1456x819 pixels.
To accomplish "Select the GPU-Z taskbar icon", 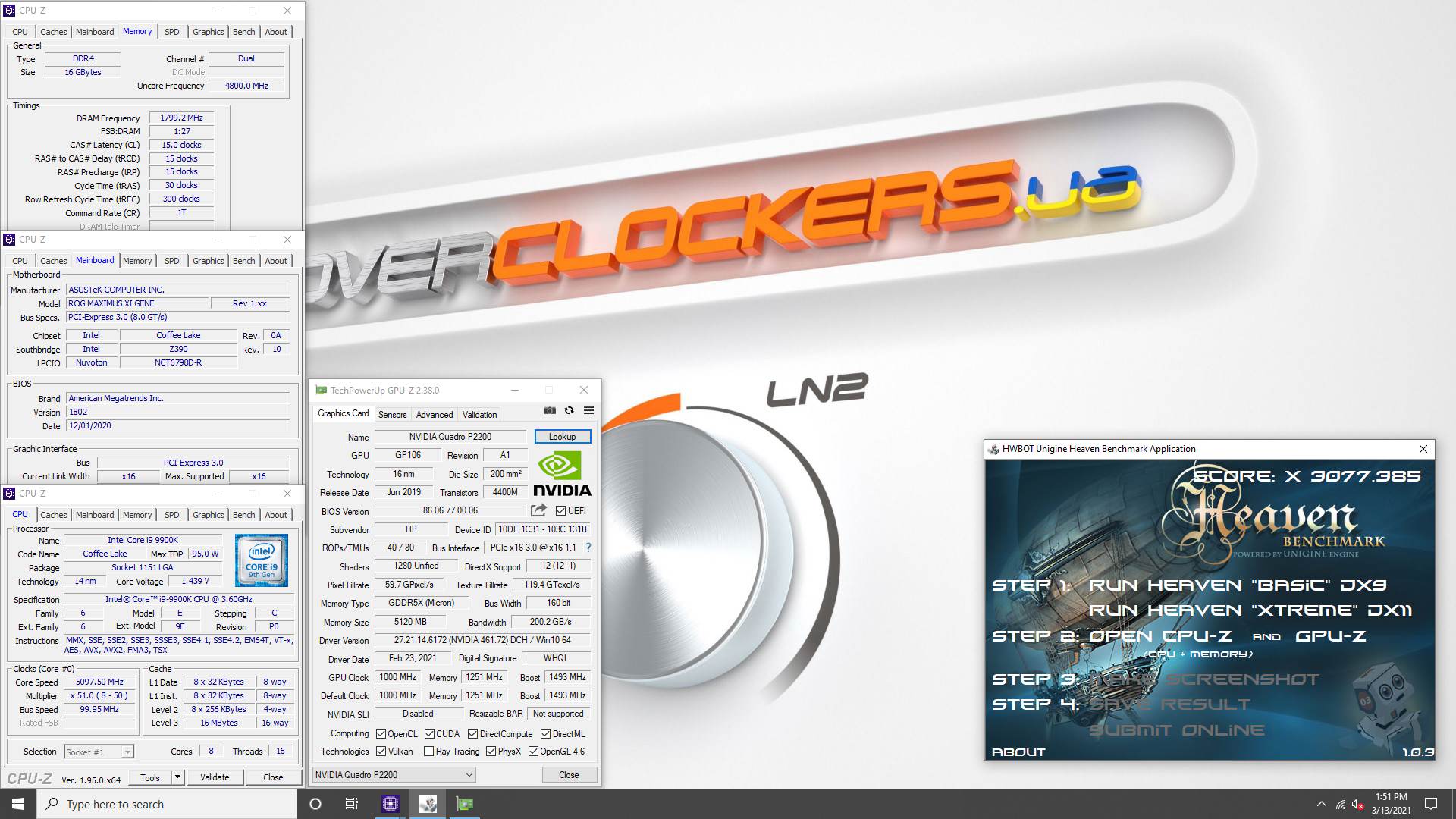I will click(x=465, y=804).
